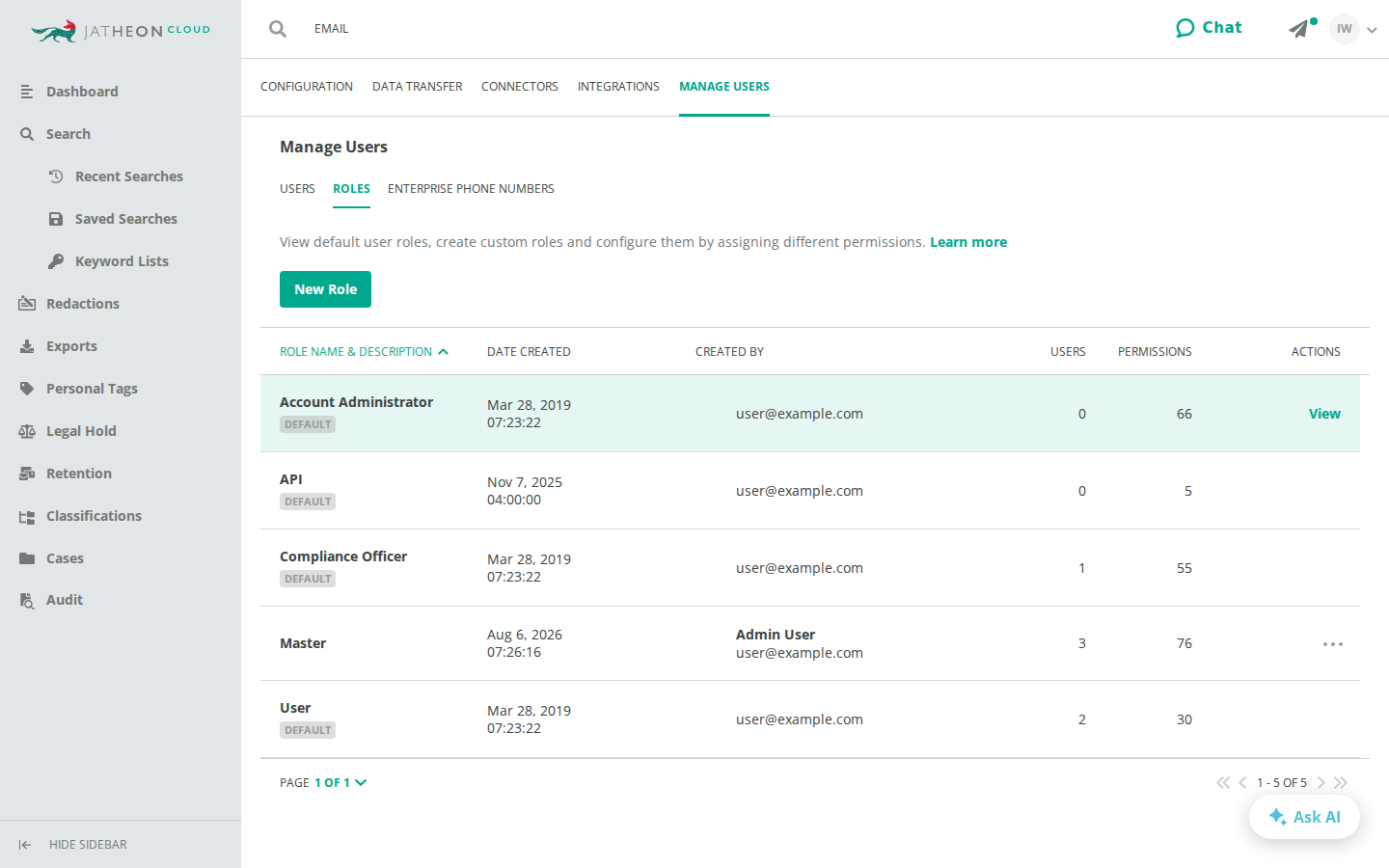Switch to the Data Transfer tab
This screenshot has width=1389, height=868.
[418, 87]
